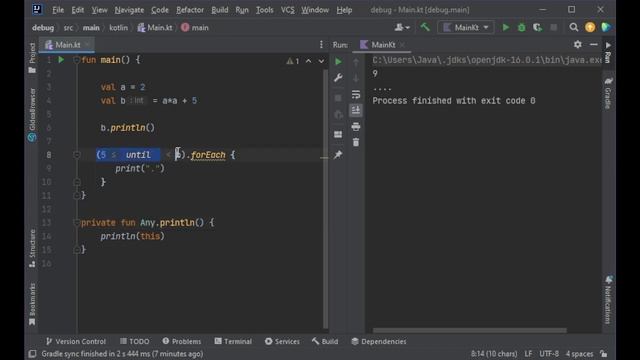Collapse the fun main code block
Viewport: 640px width, 360px height.
click(76, 60)
